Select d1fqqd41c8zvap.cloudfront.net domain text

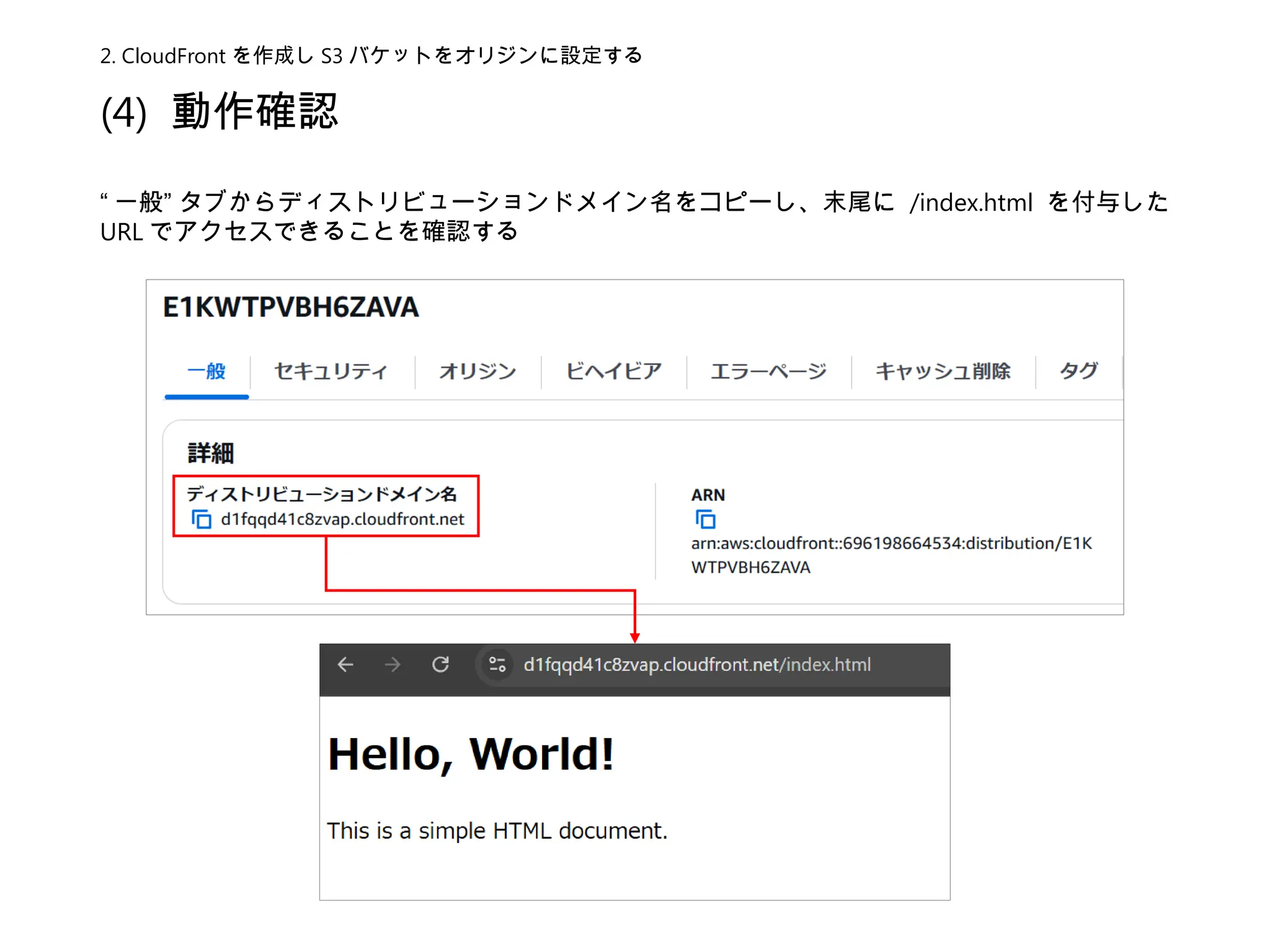(342, 519)
